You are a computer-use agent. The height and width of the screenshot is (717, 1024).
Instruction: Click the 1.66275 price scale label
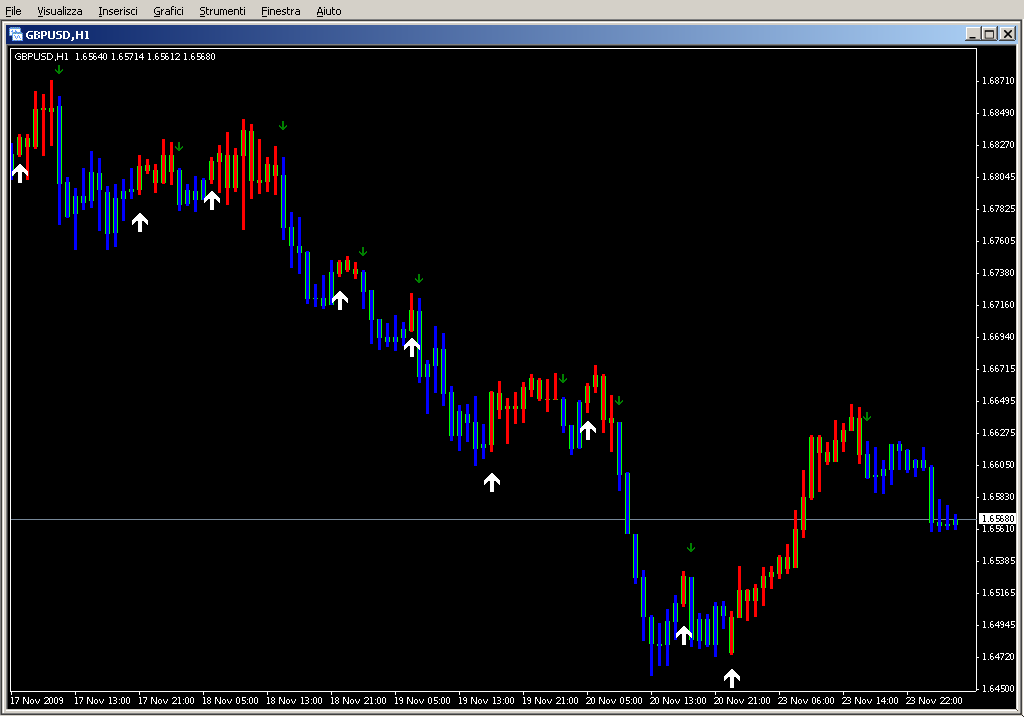click(999, 433)
